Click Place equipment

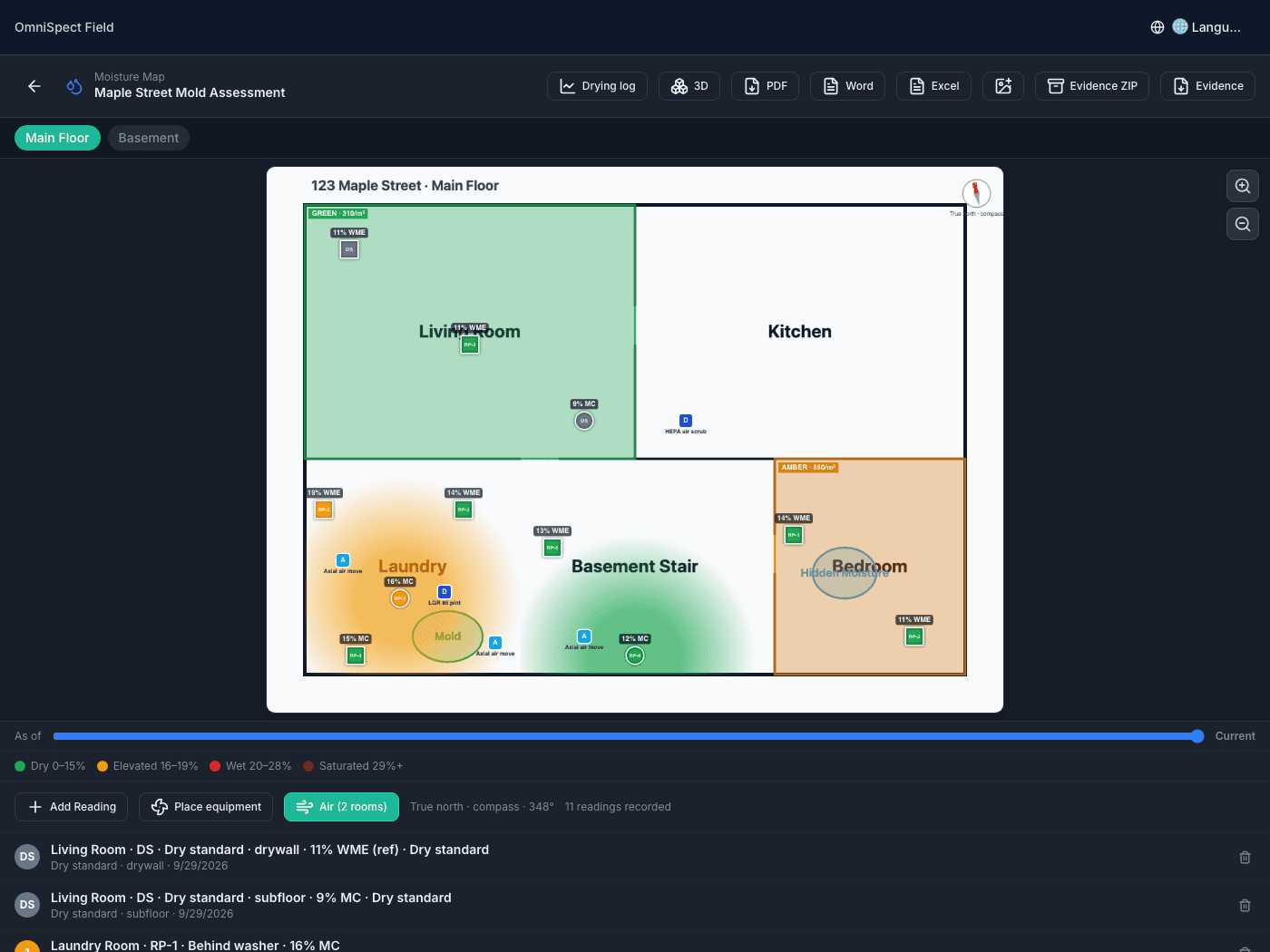[206, 807]
